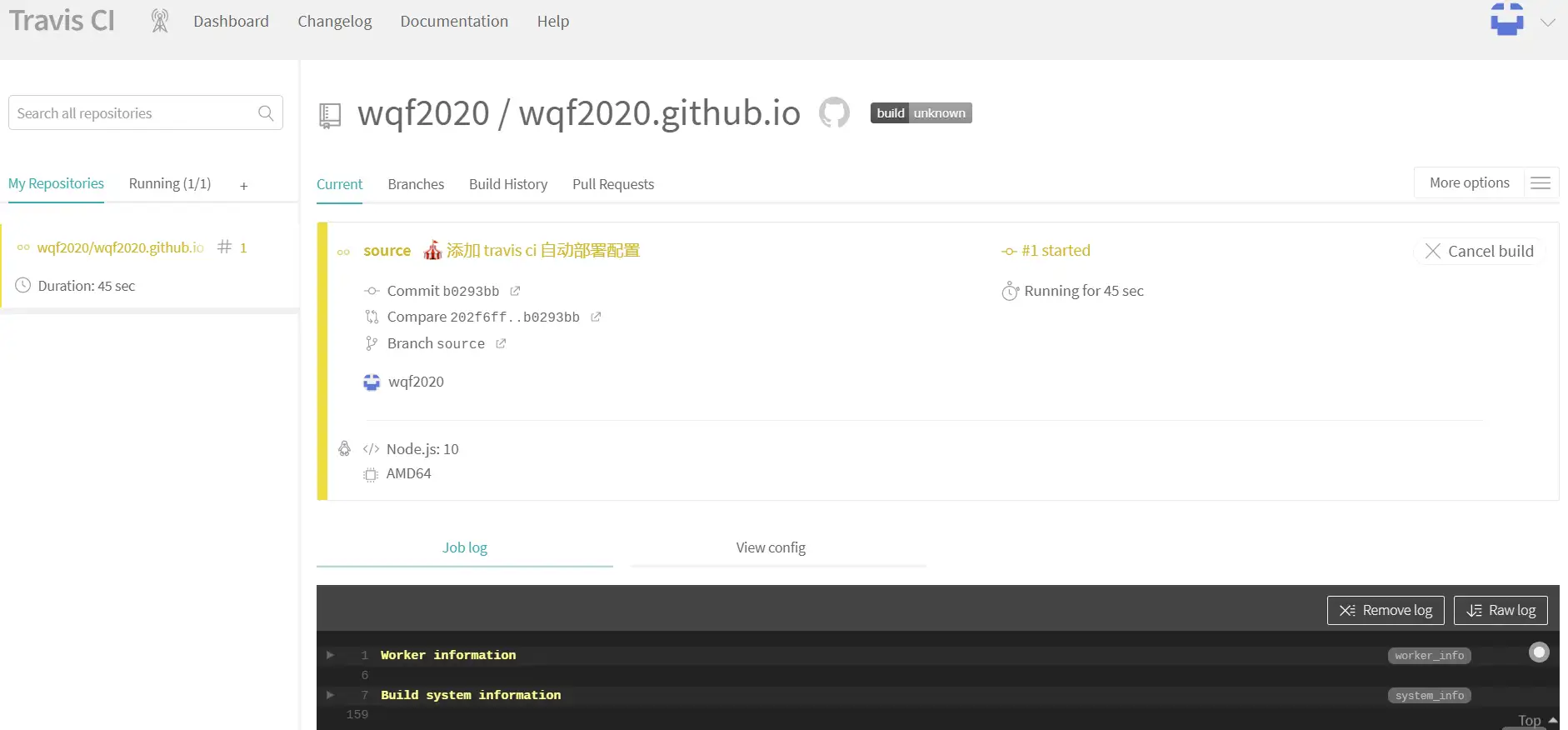
Task: Select wqf2020/wqf2020.github.io in repository list
Action: point(121,247)
